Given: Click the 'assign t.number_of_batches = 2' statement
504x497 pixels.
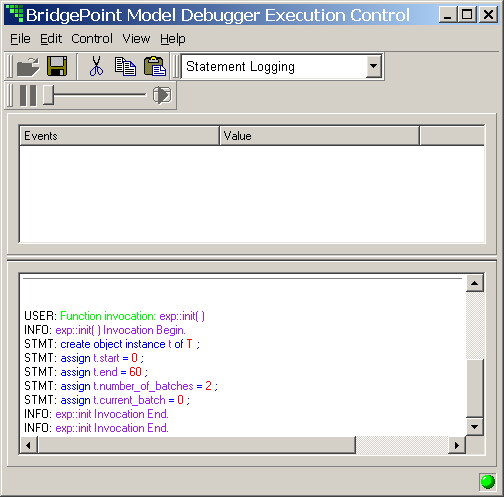Looking at the screenshot, I should [x=121, y=386].
